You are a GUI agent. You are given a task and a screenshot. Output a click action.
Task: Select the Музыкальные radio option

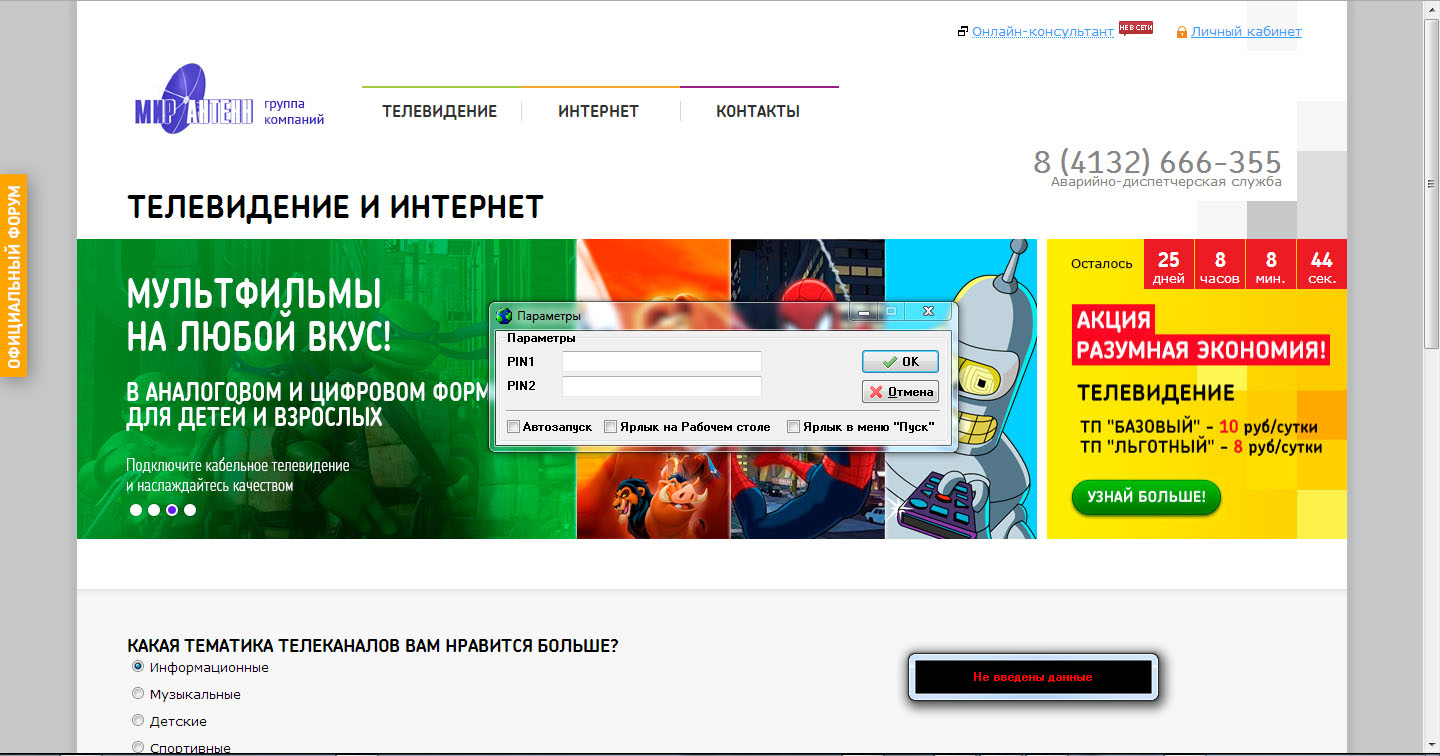[x=138, y=693]
